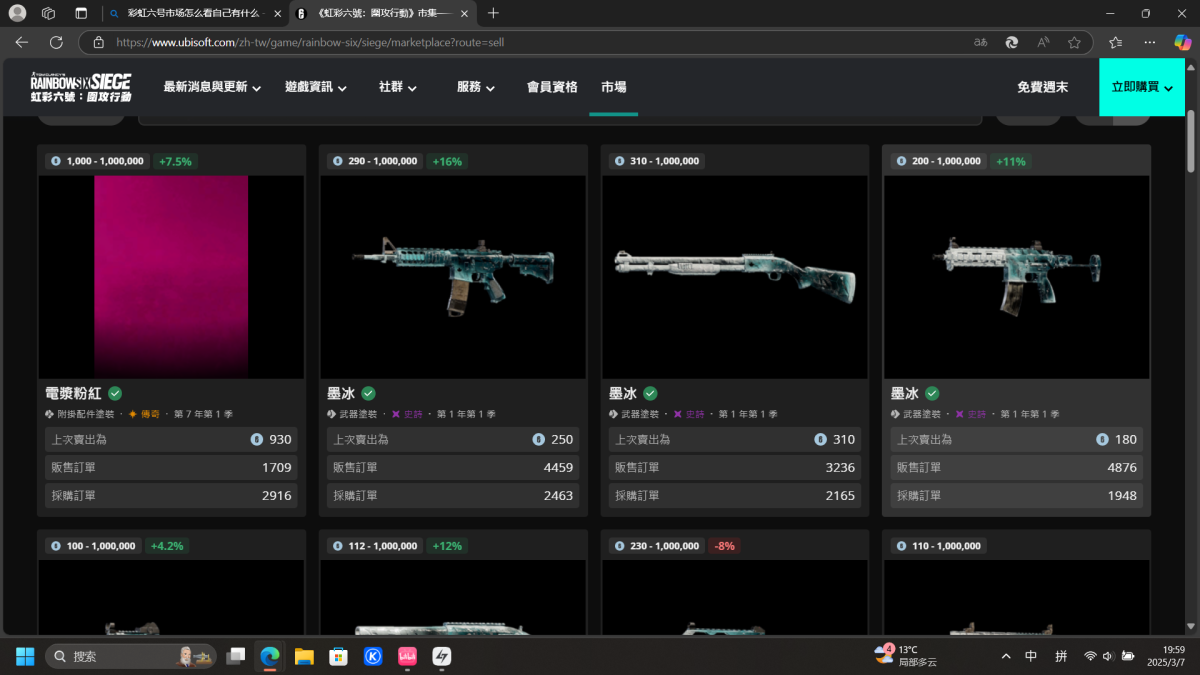Open Microsoft Edge from the taskbar
Image resolution: width=1200 pixels, height=675 pixels.
tap(270, 656)
